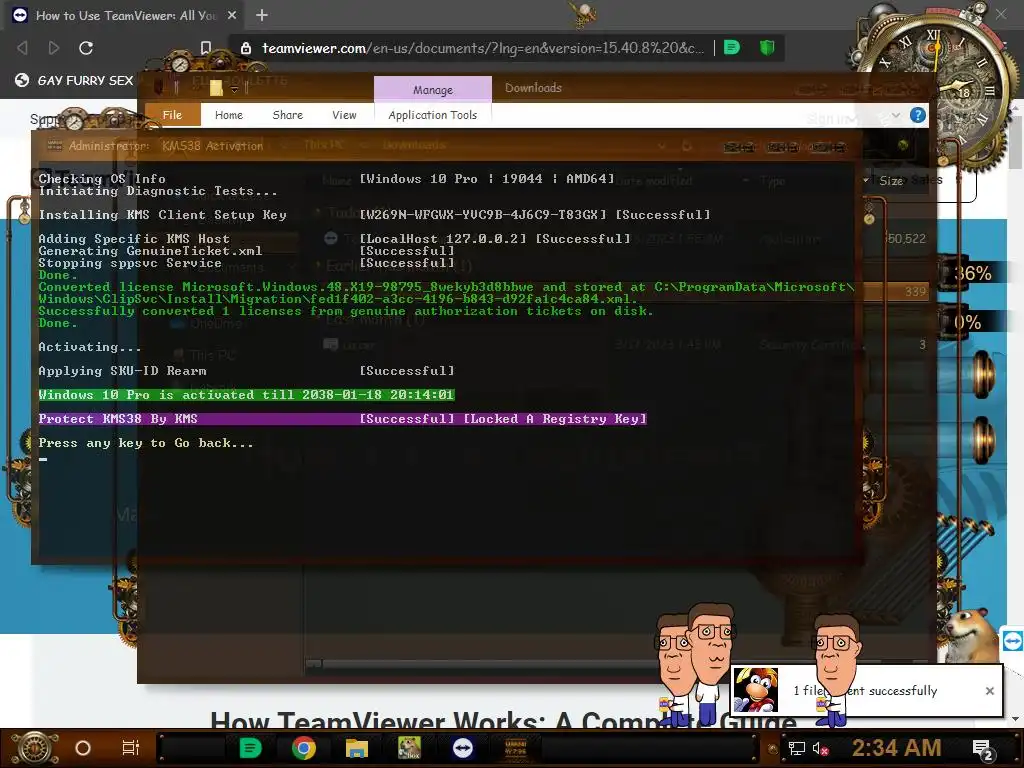Viewport: 1024px width, 768px height.
Task: Open the animal box app on taskbar
Action: point(409,748)
